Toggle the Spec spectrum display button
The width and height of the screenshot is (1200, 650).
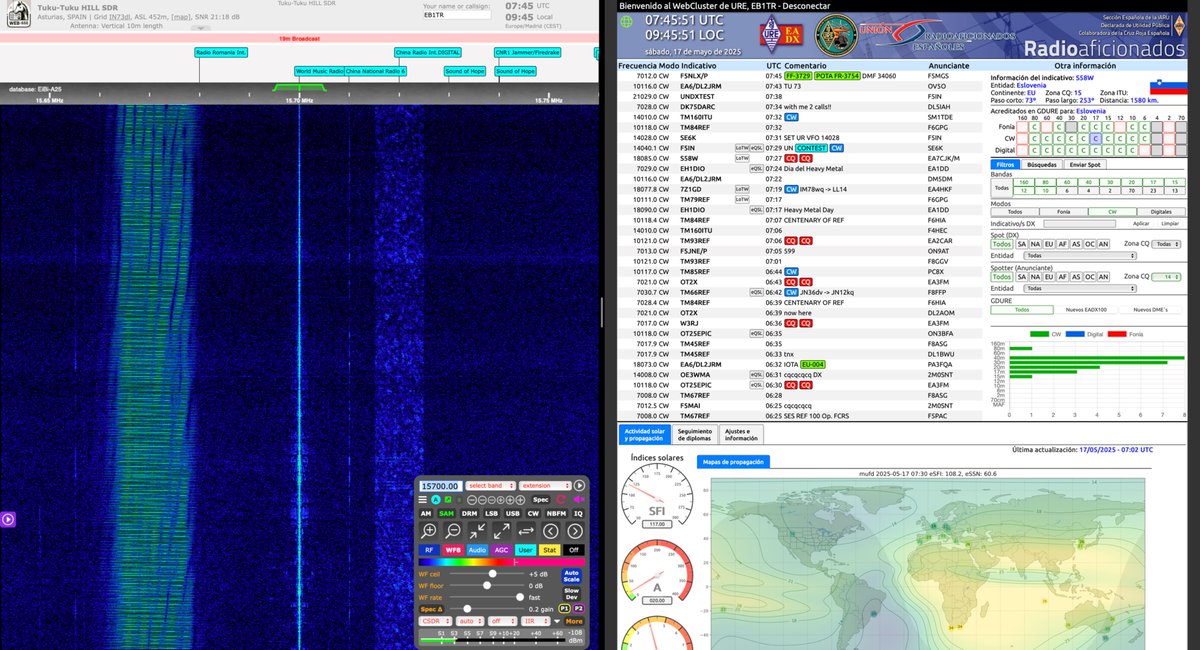click(541, 500)
